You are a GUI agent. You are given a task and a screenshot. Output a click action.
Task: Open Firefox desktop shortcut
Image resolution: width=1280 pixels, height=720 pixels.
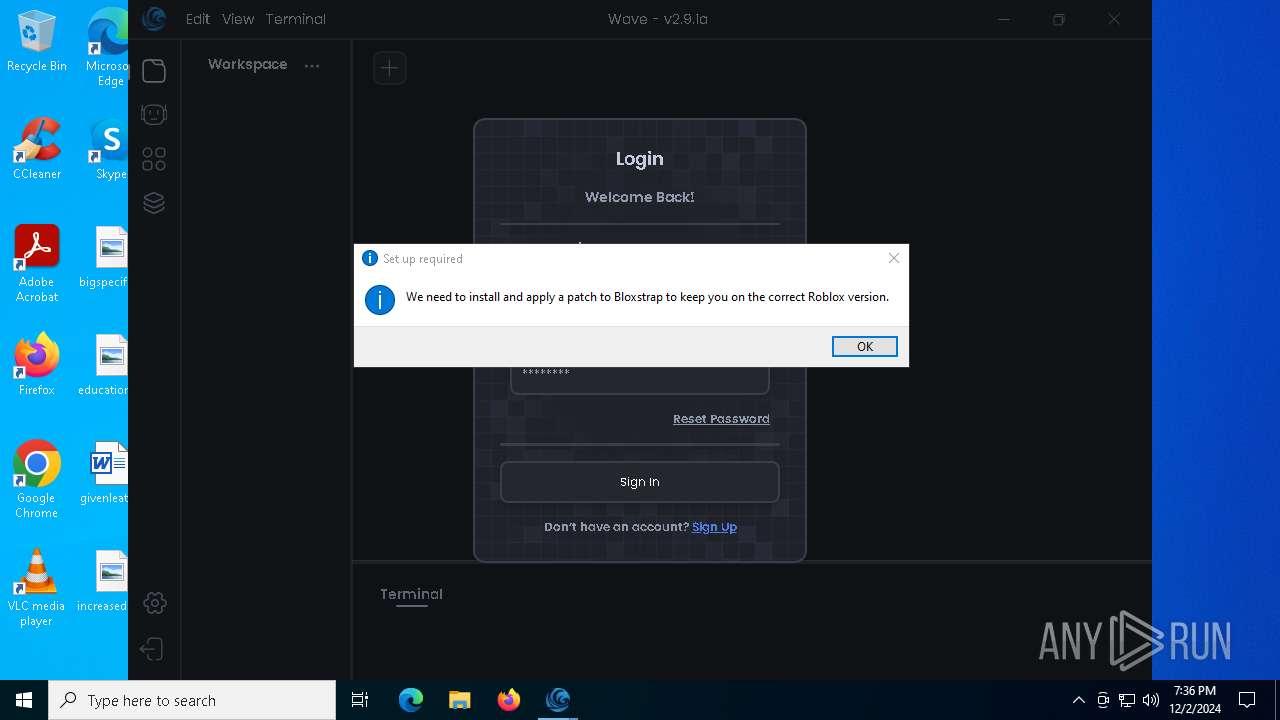[37, 366]
